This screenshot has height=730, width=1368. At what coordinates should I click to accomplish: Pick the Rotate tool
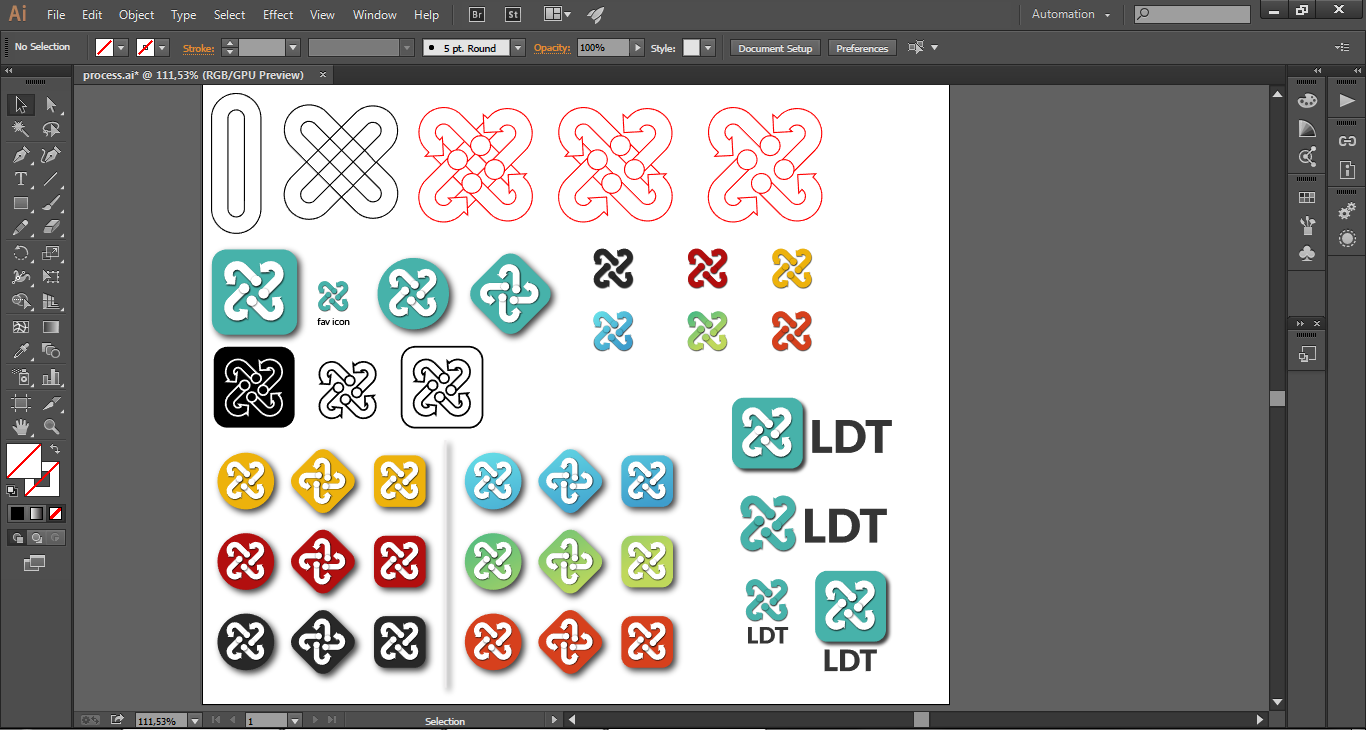coord(21,253)
